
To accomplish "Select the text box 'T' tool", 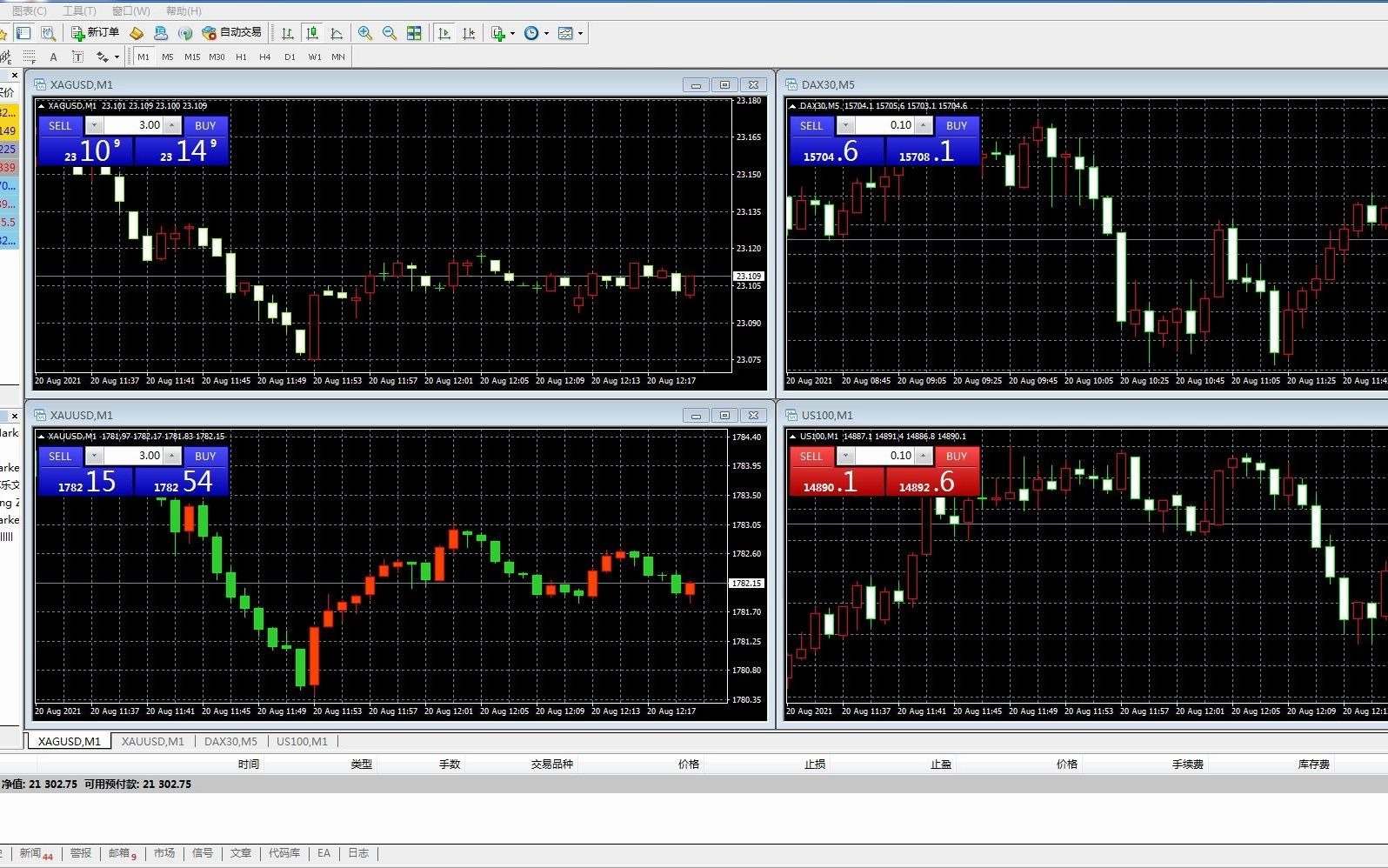I will click(x=77, y=57).
